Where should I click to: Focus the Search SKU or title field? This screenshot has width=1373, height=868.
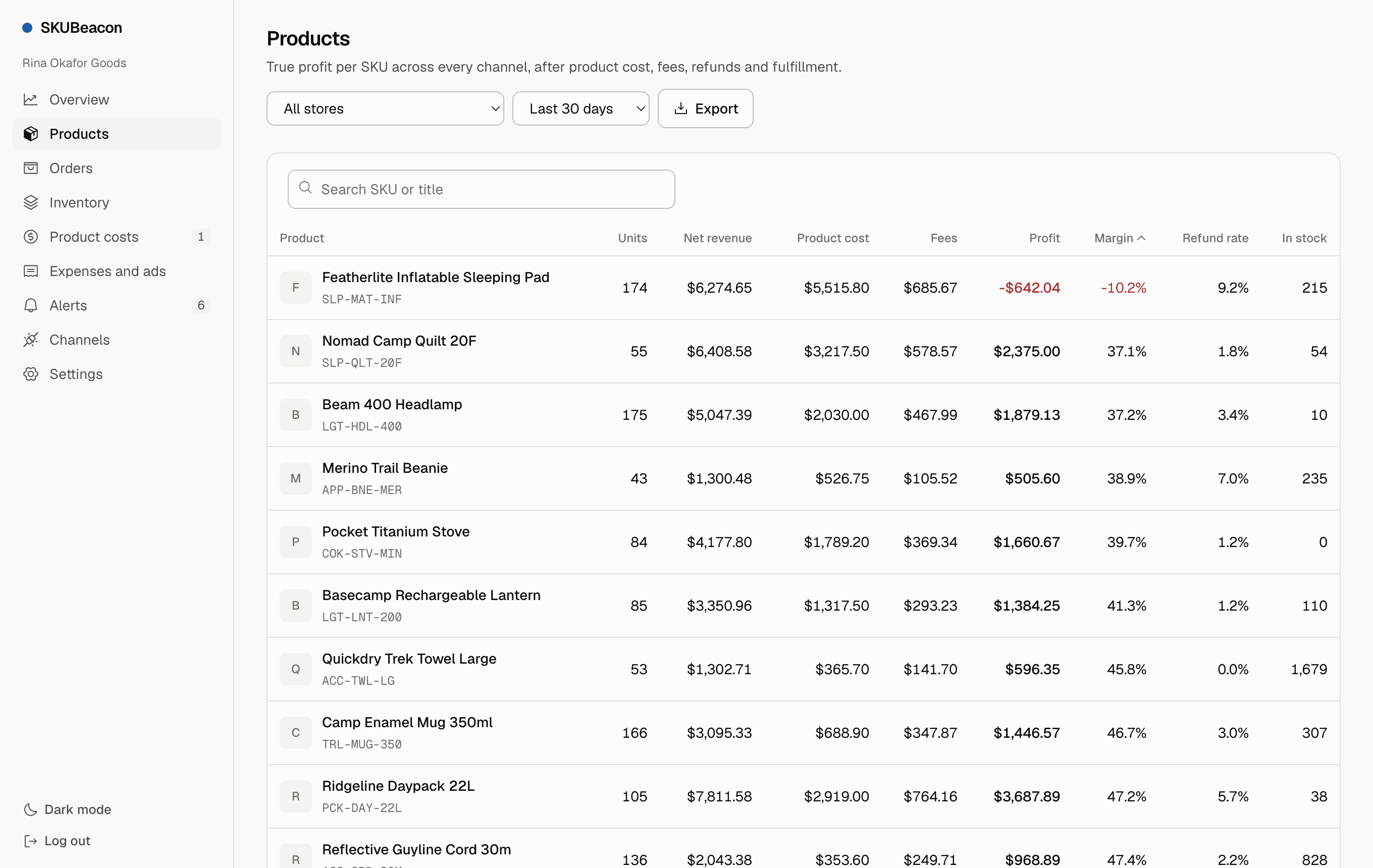481,189
